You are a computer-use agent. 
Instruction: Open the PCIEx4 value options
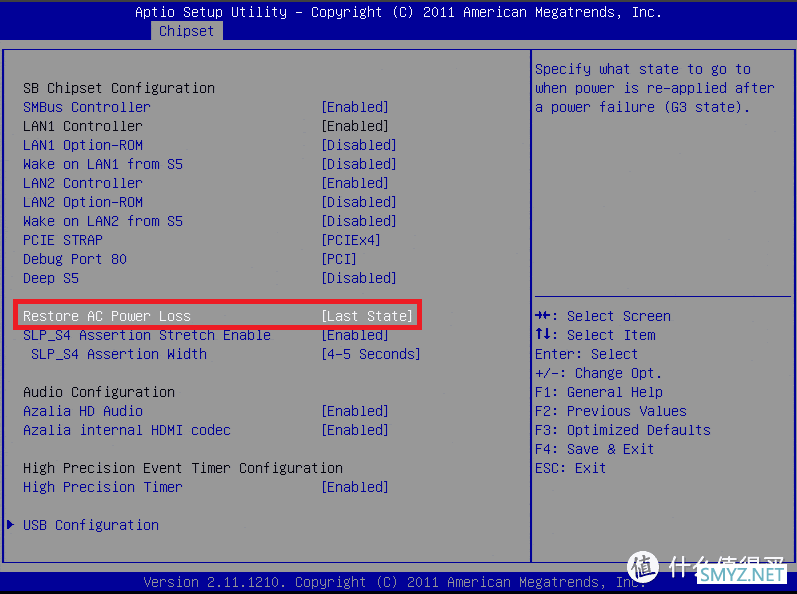pyautogui.click(x=351, y=240)
